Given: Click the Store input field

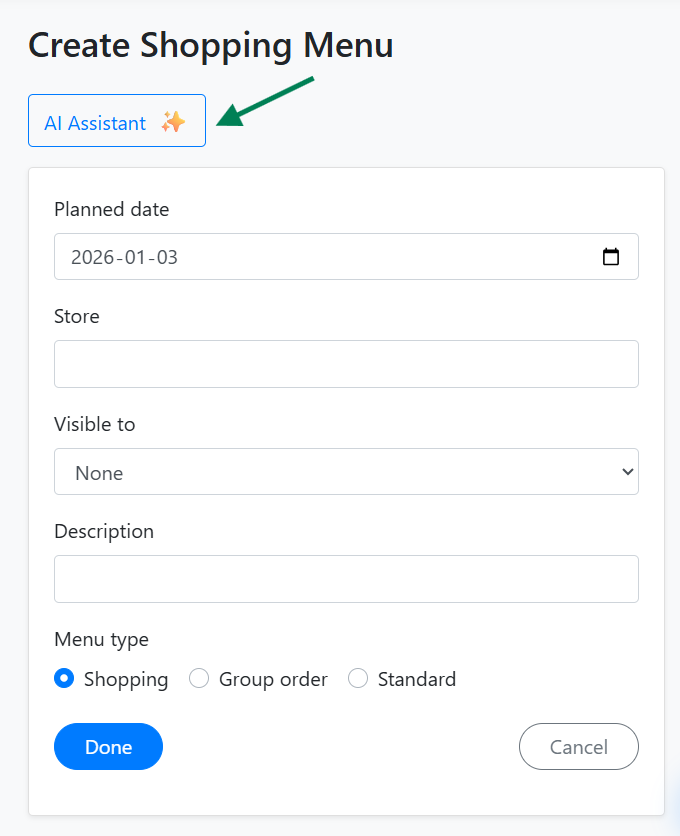Looking at the screenshot, I should [346, 363].
